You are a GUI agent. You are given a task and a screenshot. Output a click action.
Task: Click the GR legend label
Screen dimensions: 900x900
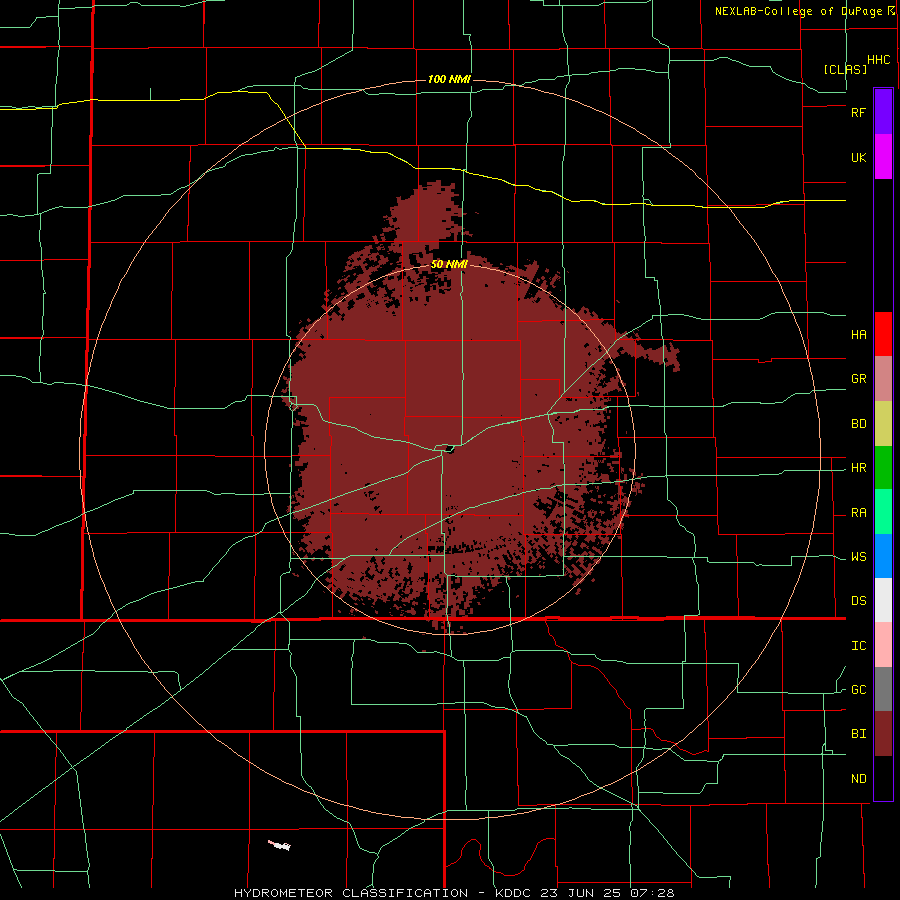click(x=858, y=379)
